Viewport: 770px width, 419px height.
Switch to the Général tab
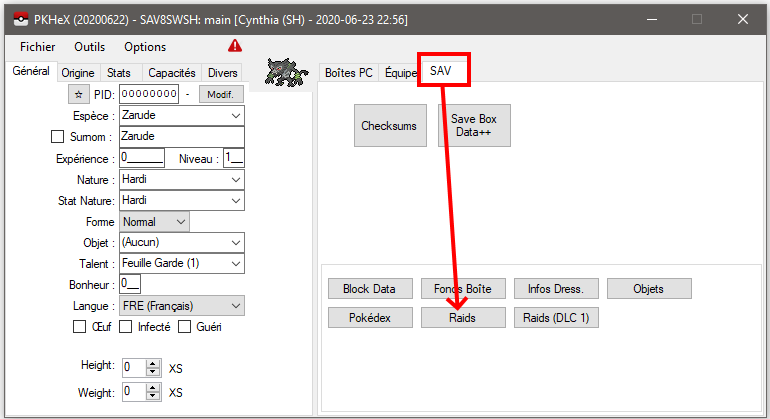click(x=31, y=71)
